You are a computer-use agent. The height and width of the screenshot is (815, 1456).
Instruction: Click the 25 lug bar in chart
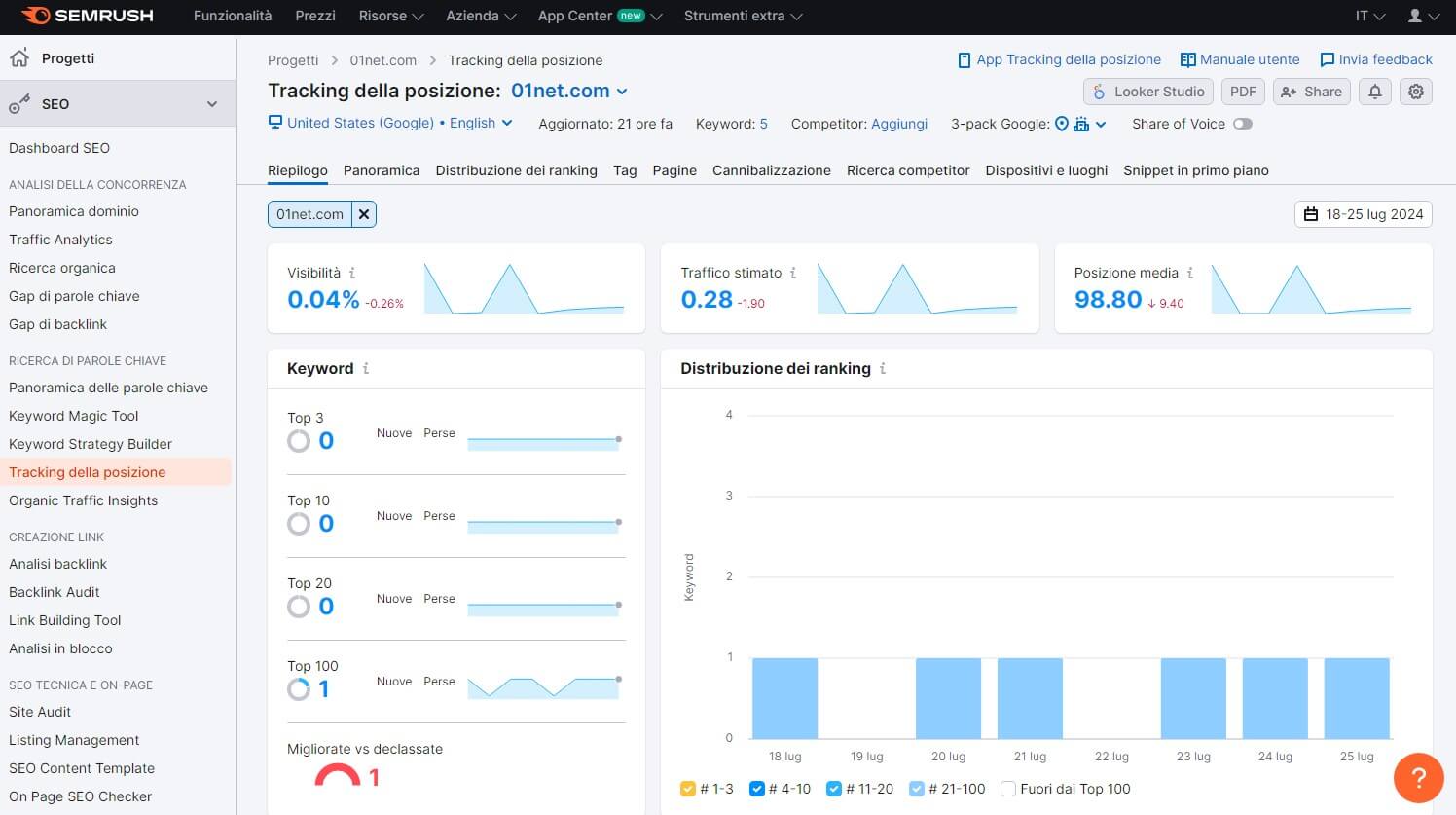coord(1357,698)
